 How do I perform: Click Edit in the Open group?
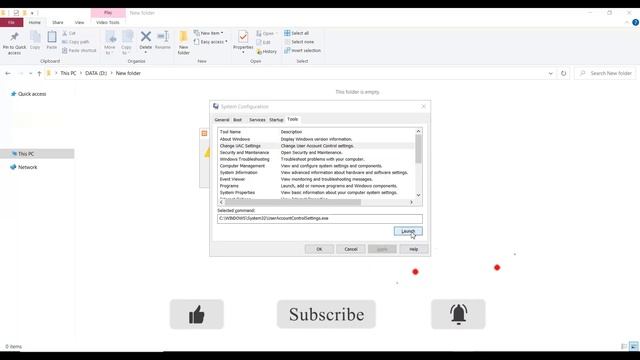tap(263, 42)
